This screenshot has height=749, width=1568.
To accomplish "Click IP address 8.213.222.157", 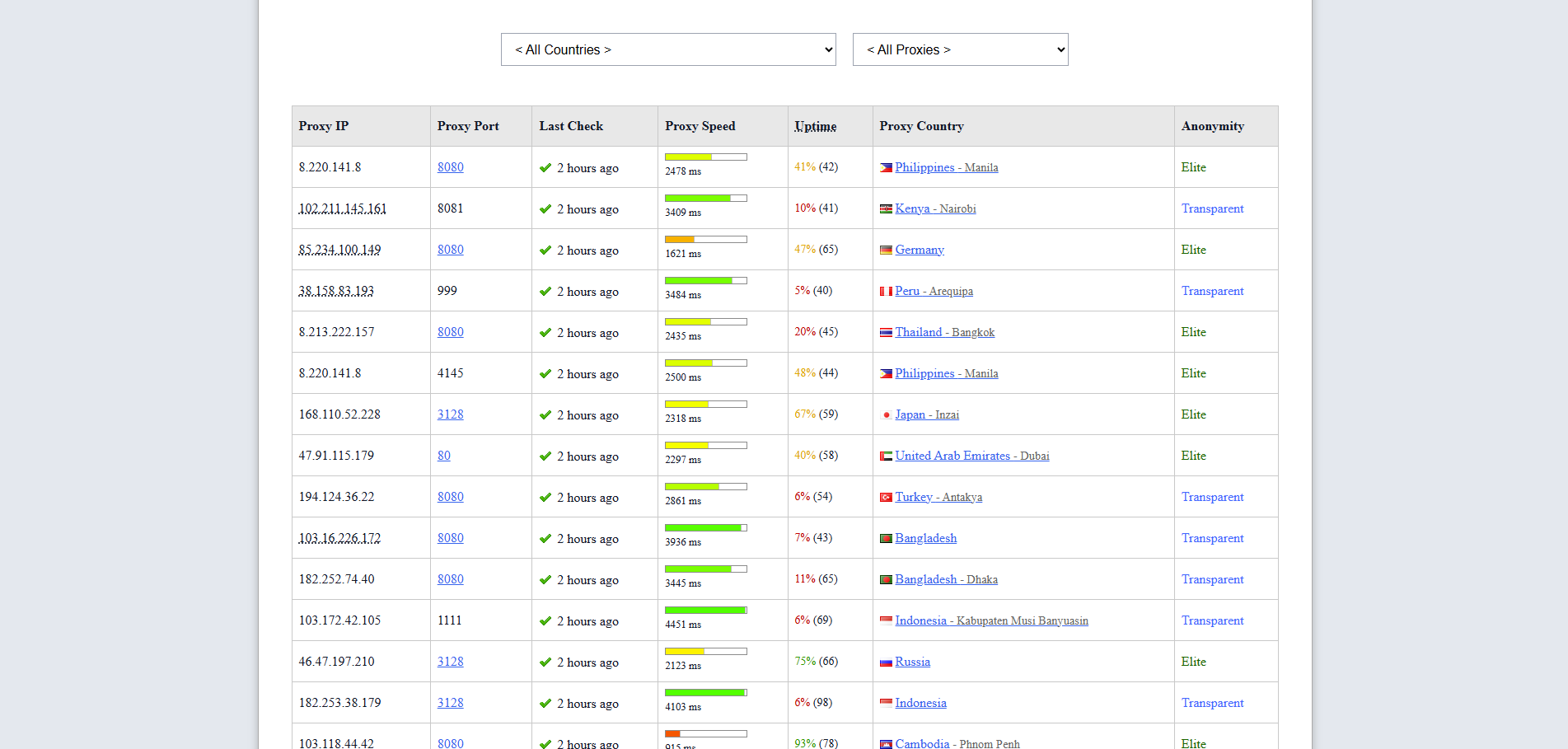I will pos(337,332).
